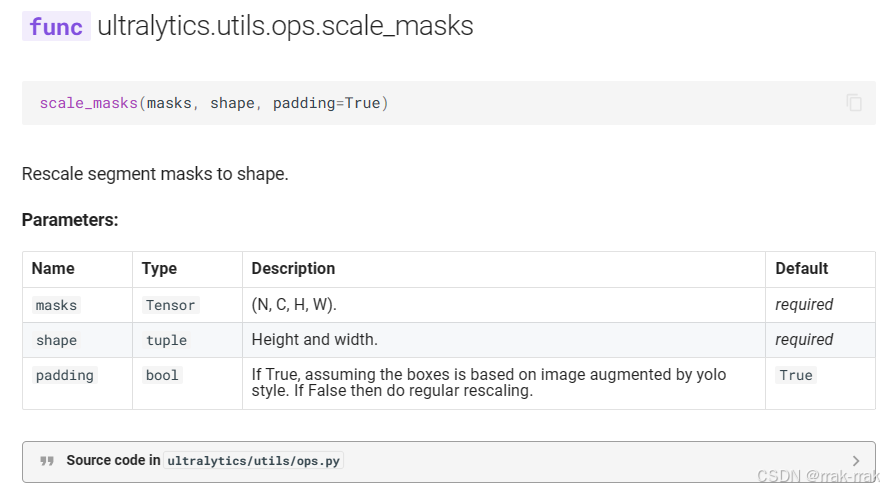The image size is (884, 491).
Task: Click the quote icon beside Source code
Action: 47,461
